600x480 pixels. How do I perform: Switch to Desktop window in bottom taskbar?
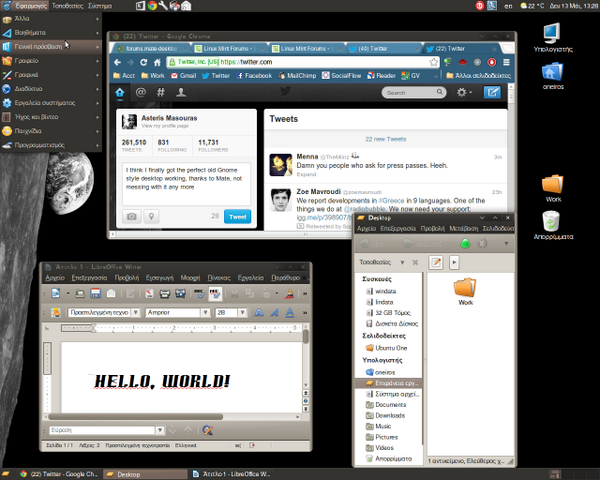144,474
